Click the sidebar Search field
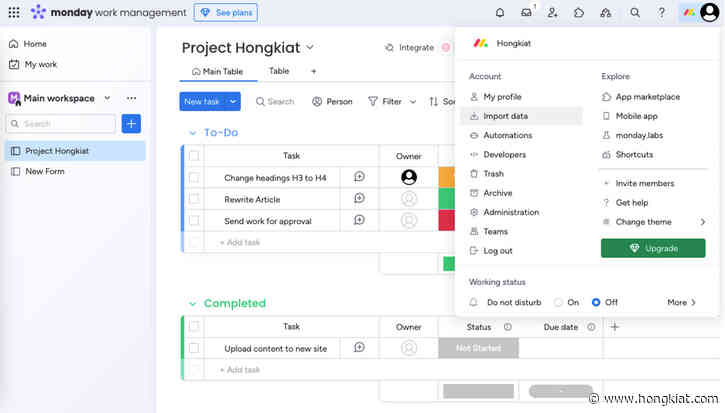 click(x=61, y=123)
